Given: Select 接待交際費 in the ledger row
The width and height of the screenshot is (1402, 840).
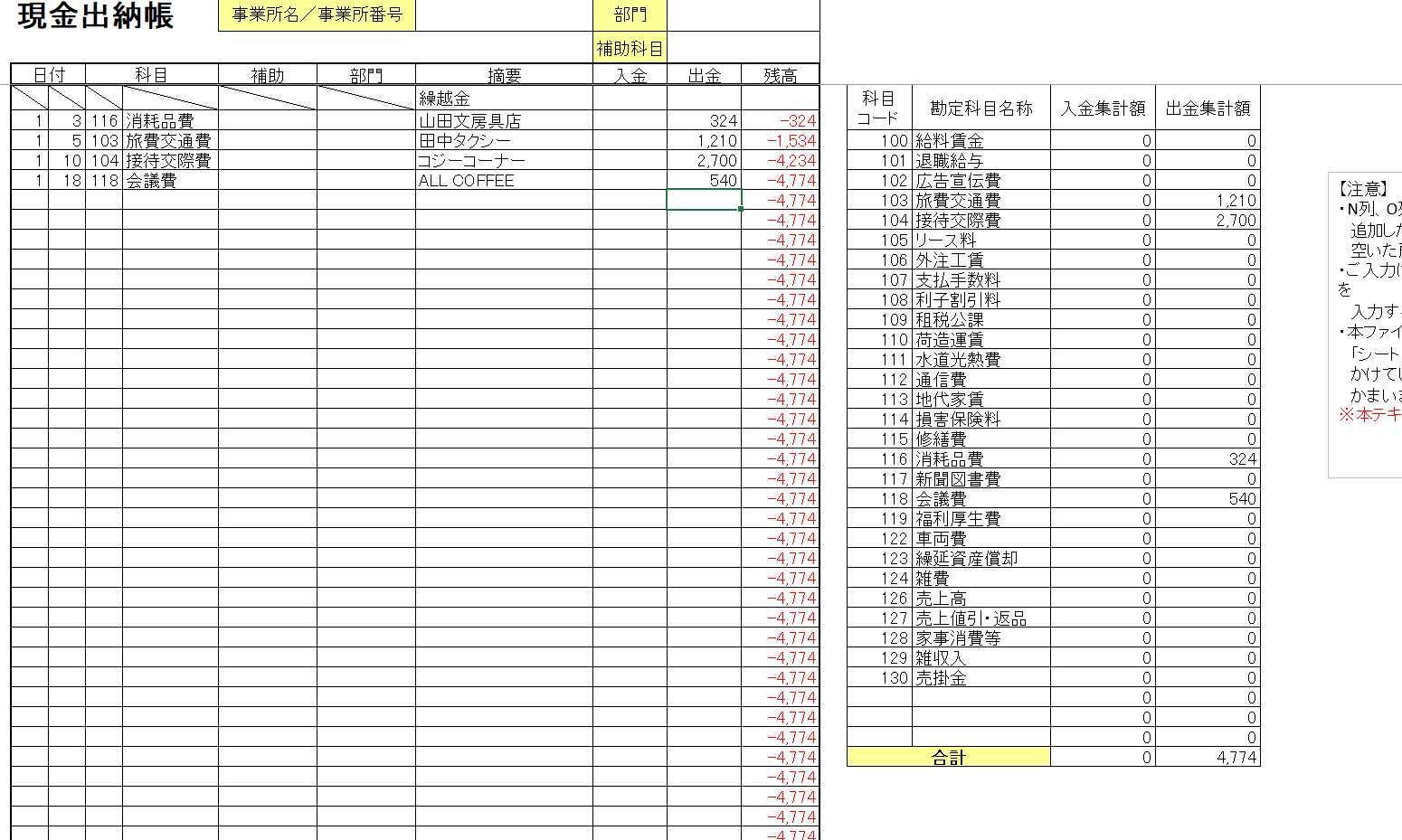Looking at the screenshot, I should click(x=170, y=160).
